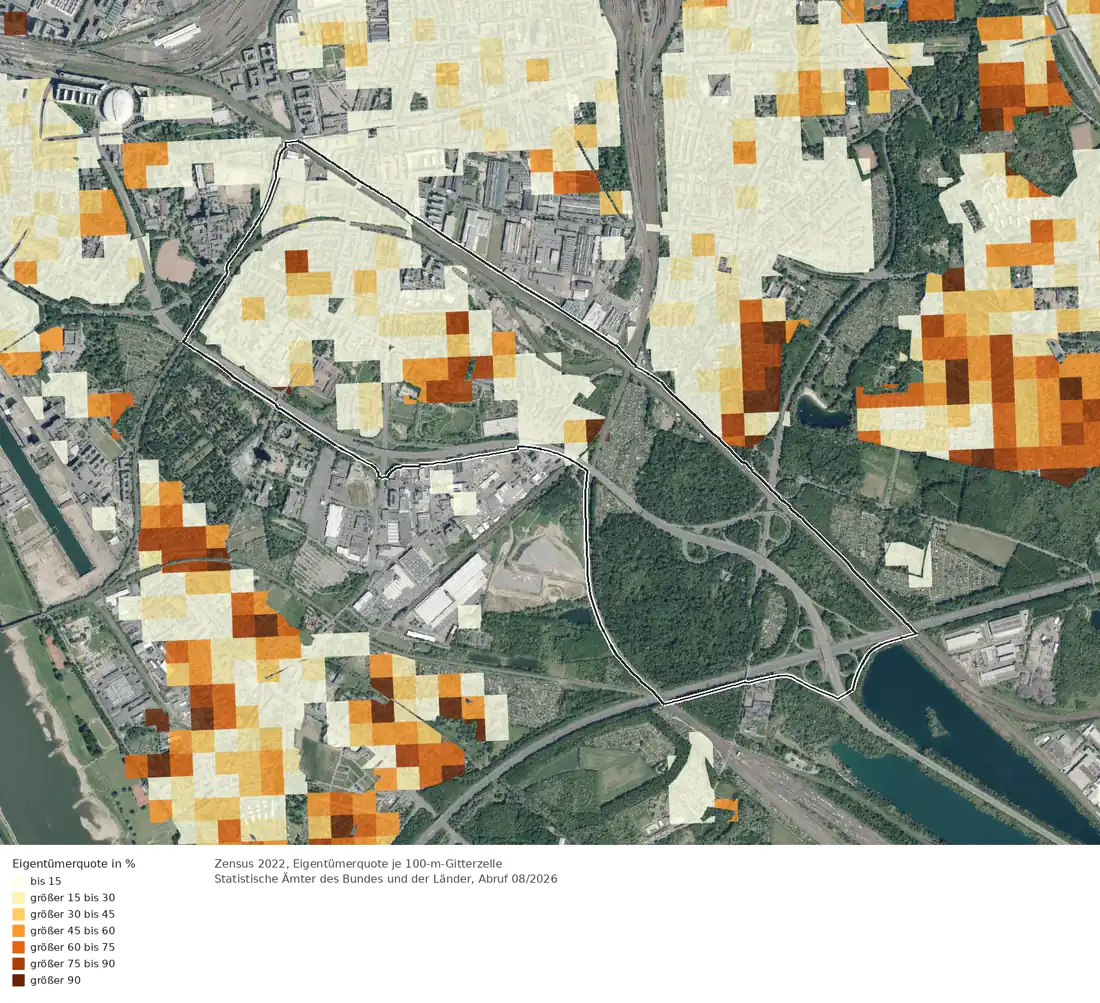Image resolution: width=1100 pixels, height=1003 pixels.
Task: Click the 'größer 90' legend label text
Action: [55, 981]
